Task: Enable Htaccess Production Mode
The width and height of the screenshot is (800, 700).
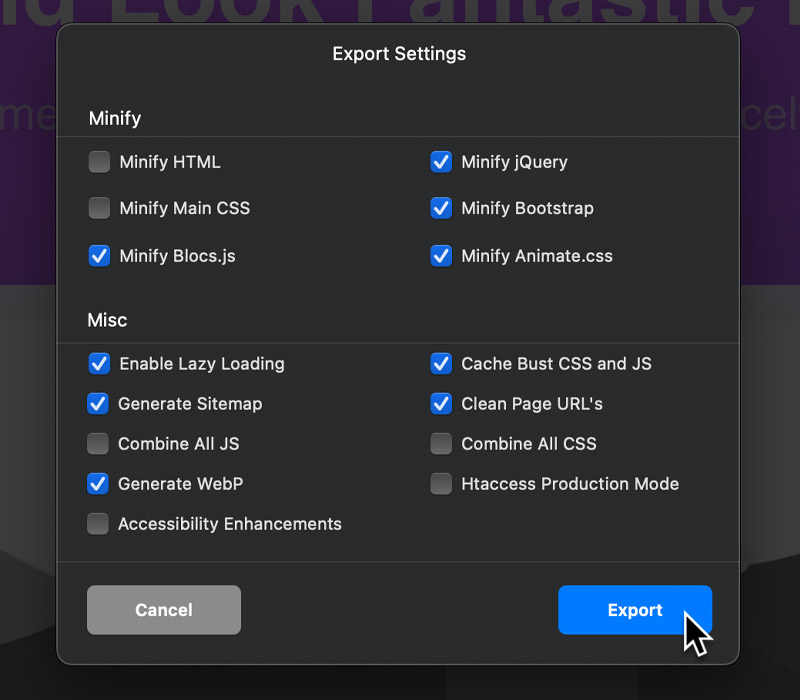Action: tap(441, 484)
